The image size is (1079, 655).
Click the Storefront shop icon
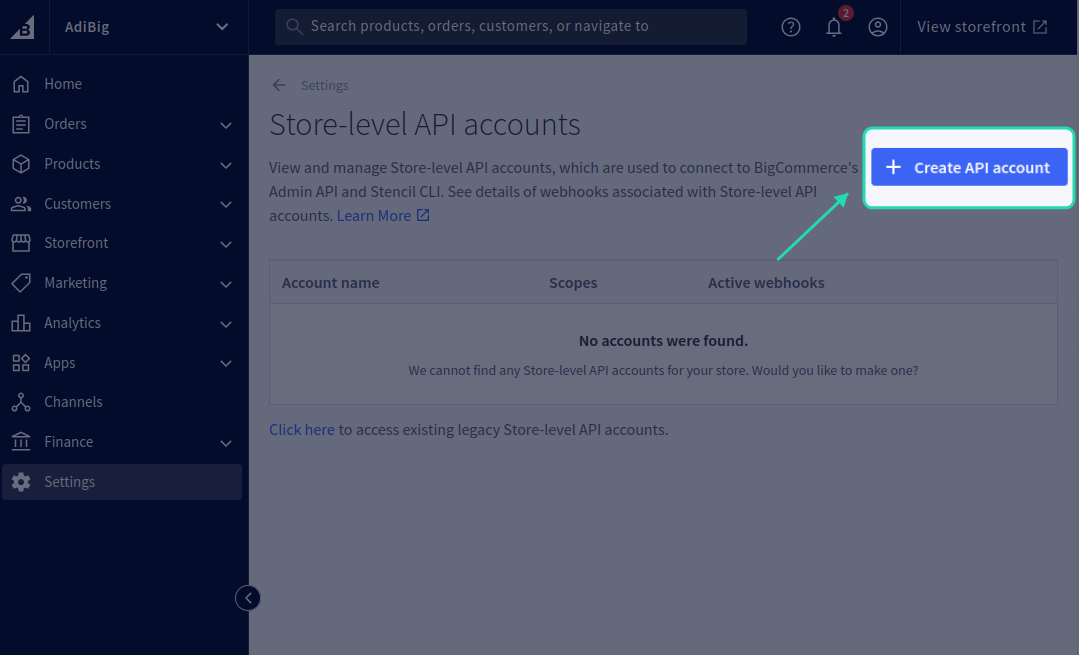point(21,243)
